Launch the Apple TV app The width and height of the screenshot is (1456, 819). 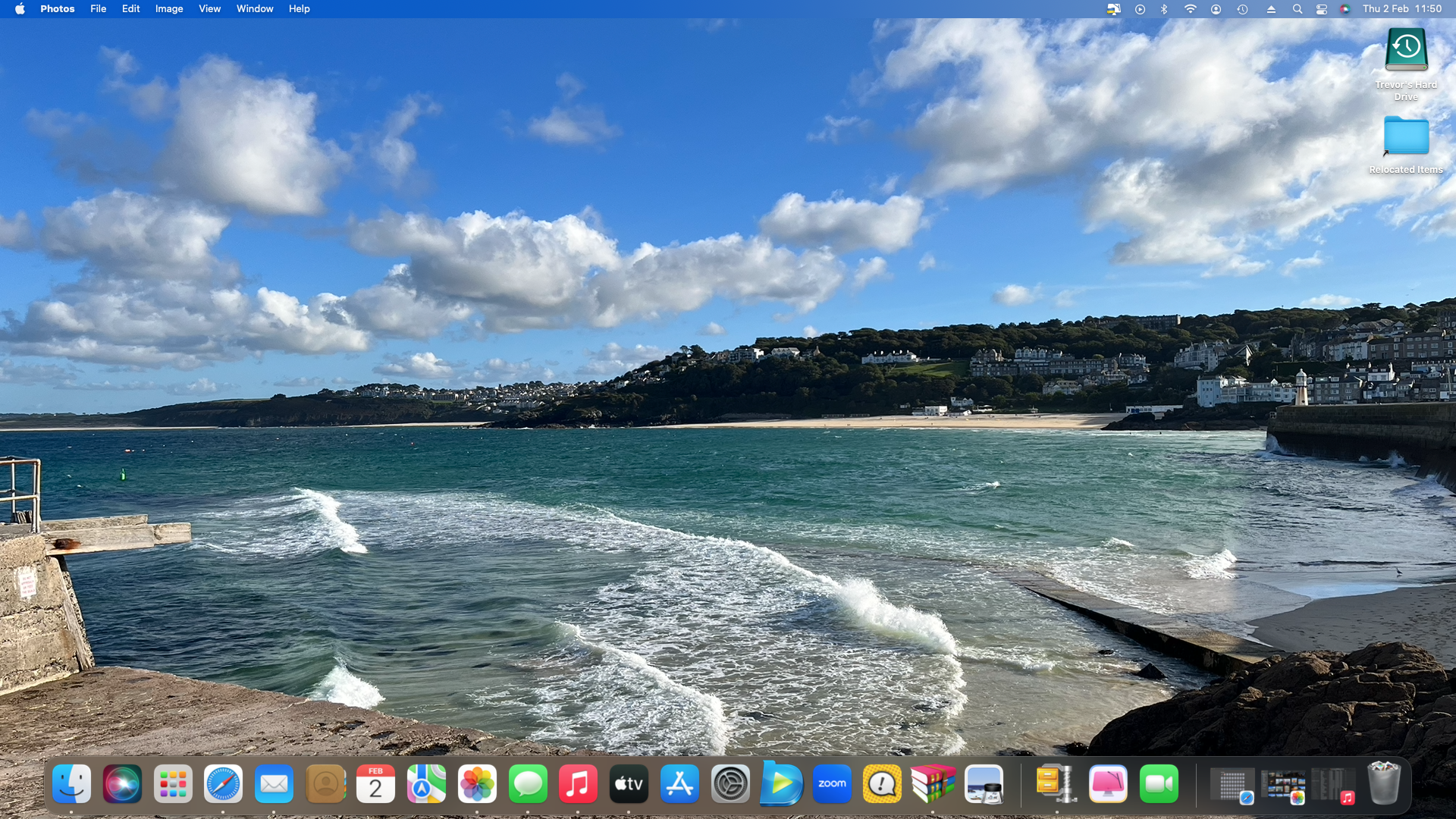pyautogui.click(x=629, y=784)
